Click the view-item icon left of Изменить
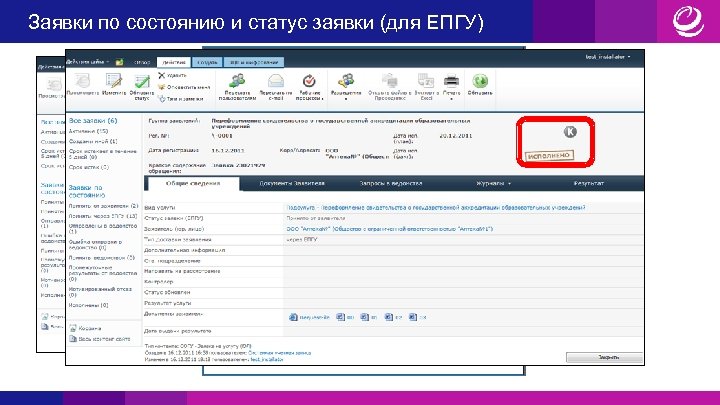Image resolution: width=720 pixels, height=405 pixels. coord(83,81)
